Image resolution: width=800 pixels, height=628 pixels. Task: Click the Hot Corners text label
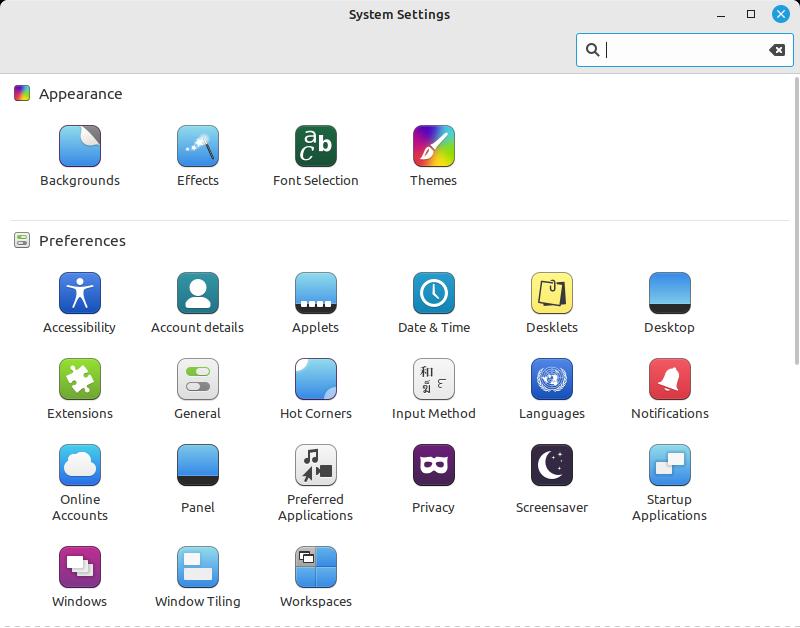[x=315, y=414]
